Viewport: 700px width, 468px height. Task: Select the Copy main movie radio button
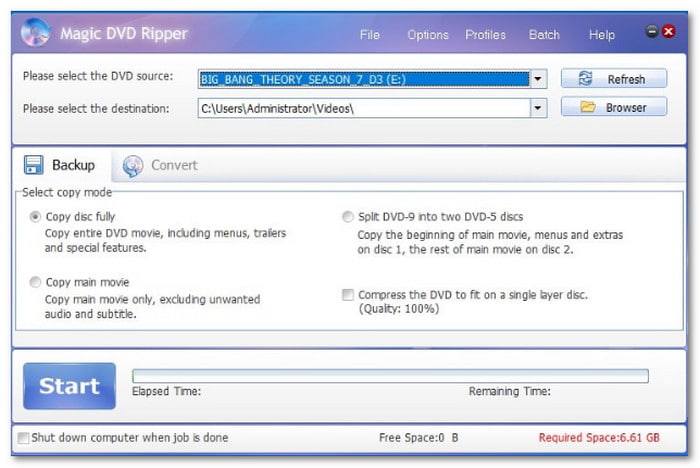point(35,282)
